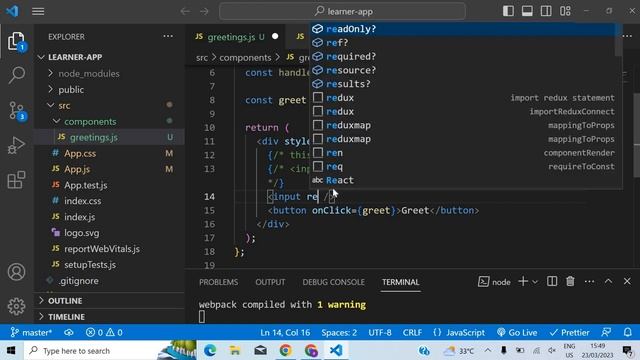Open the Search view in activity bar

16,76
